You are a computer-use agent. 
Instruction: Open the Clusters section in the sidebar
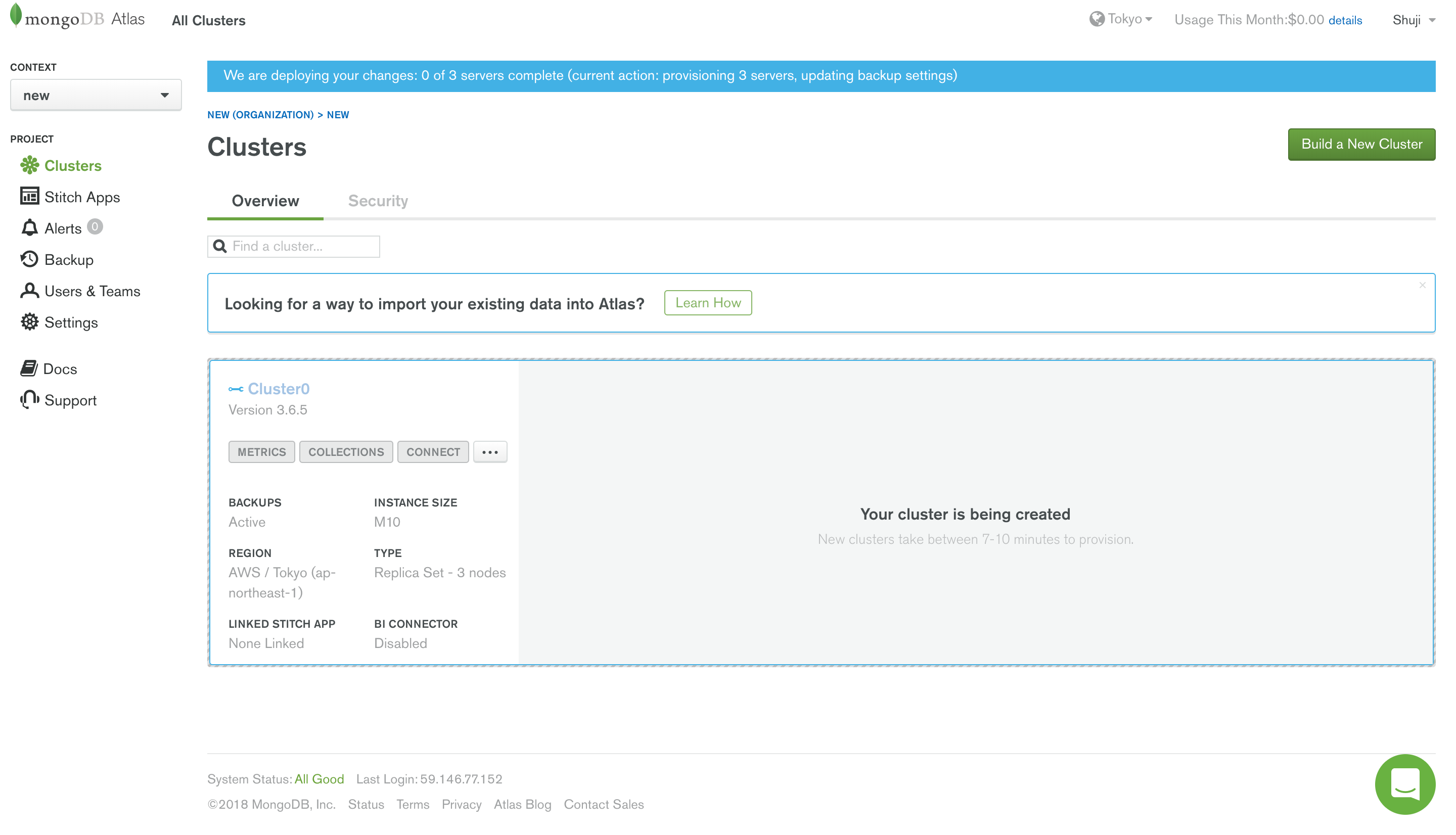click(x=73, y=166)
